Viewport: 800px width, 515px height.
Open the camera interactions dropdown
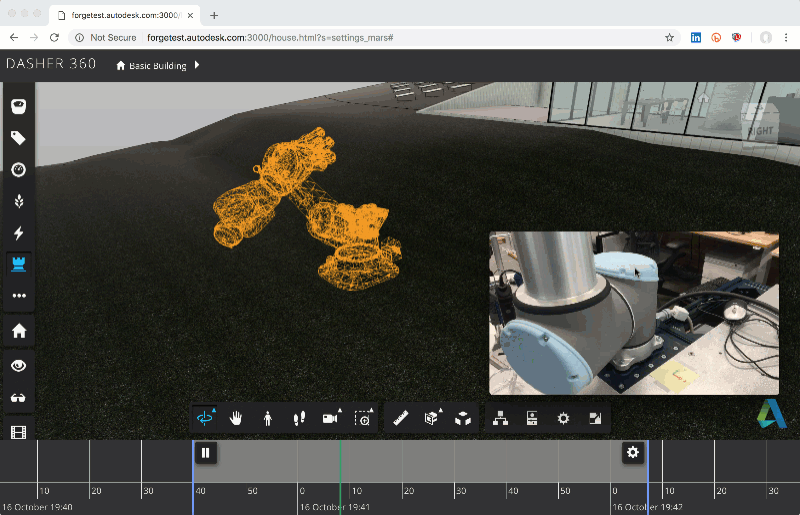pos(330,418)
